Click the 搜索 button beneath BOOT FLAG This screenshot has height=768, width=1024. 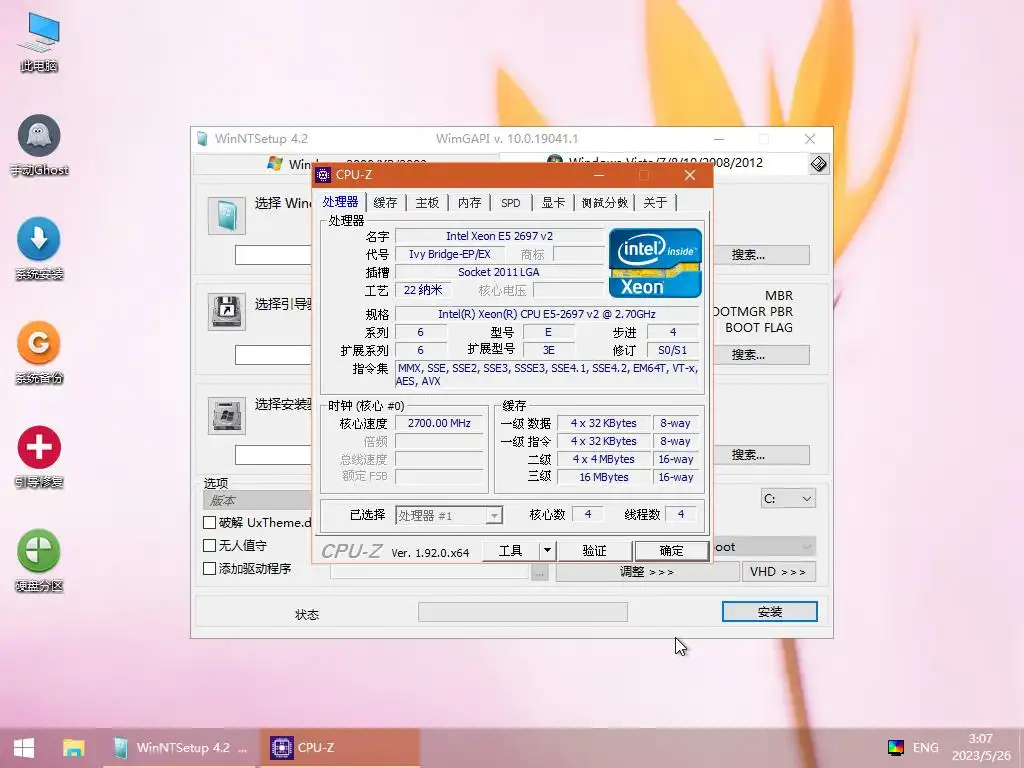[x=761, y=355]
